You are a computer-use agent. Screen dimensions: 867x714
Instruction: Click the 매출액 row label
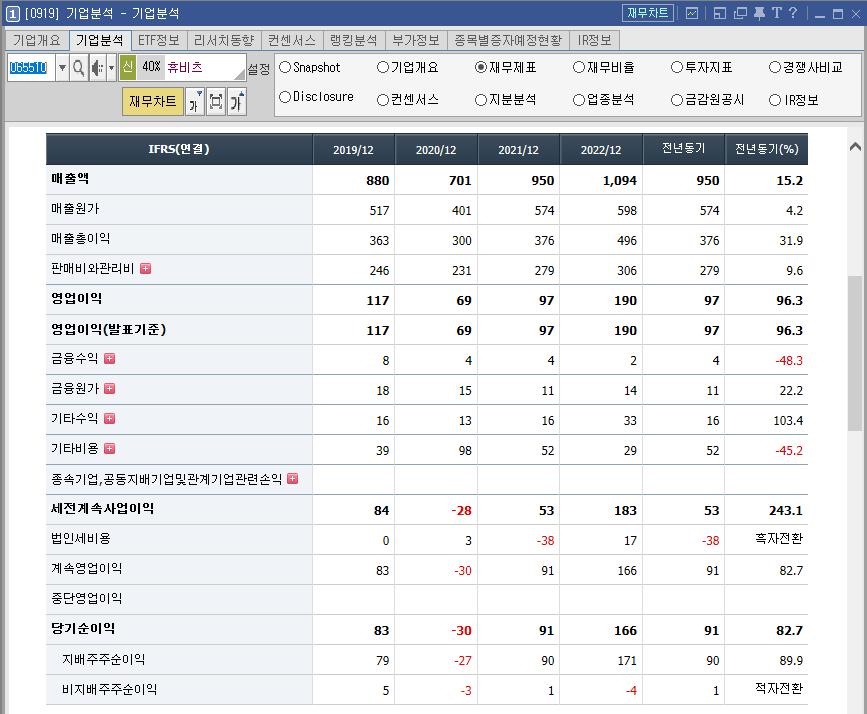coord(70,179)
